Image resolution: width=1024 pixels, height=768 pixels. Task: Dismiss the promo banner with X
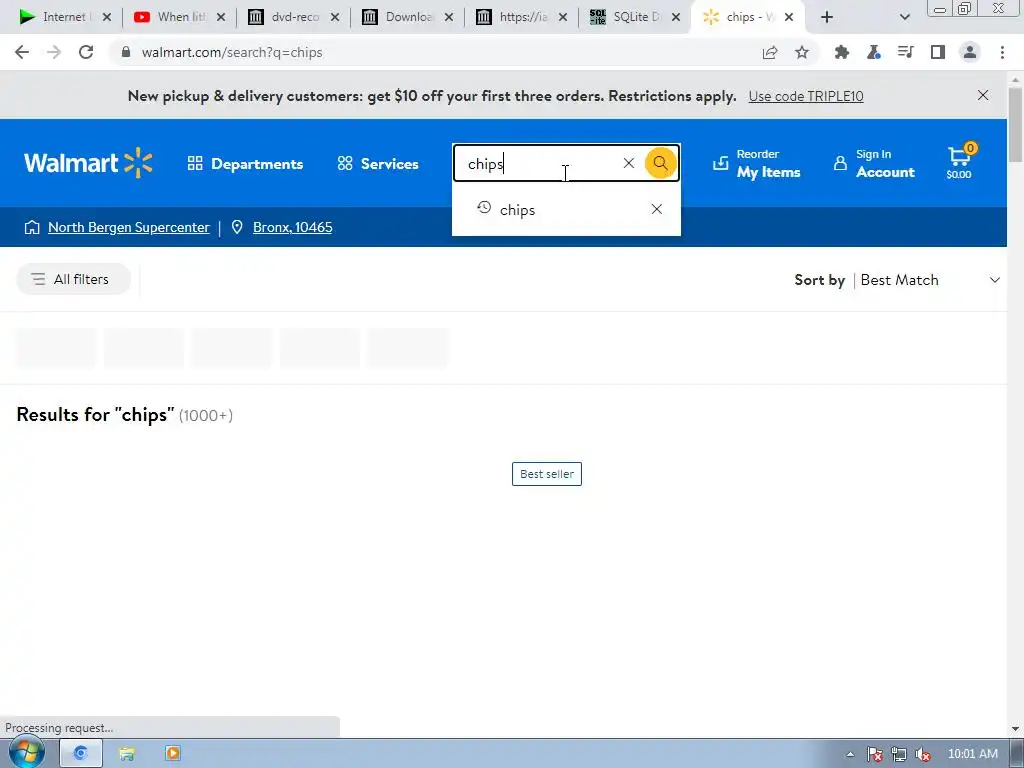click(983, 95)
